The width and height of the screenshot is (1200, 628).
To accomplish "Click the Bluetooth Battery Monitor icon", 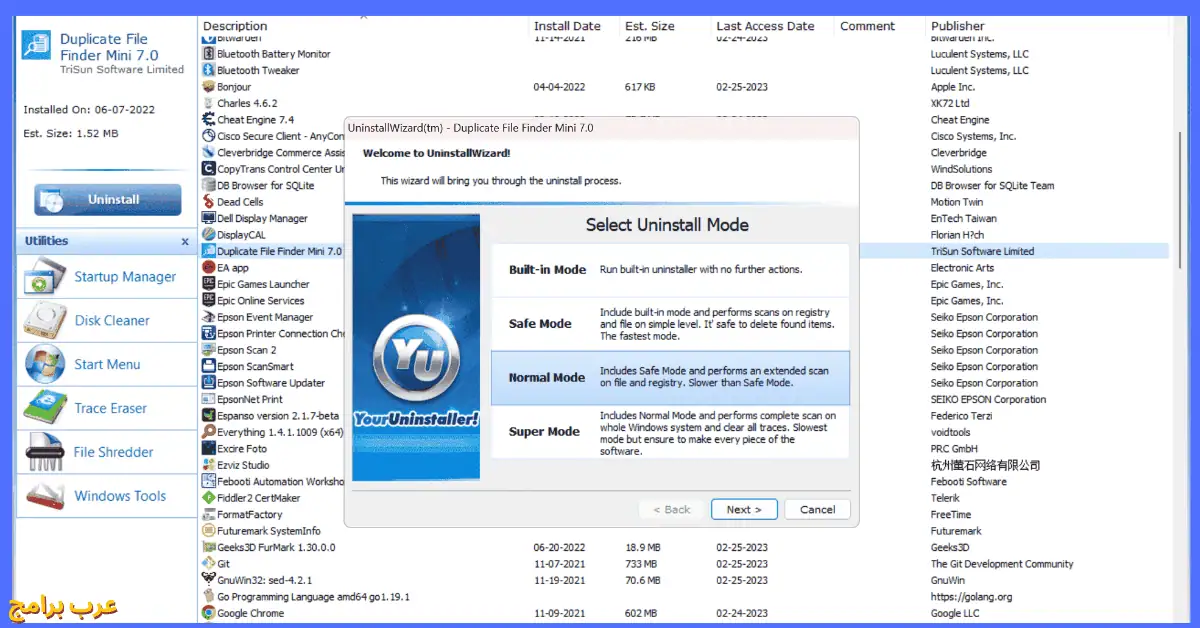I will pos(209,54).
